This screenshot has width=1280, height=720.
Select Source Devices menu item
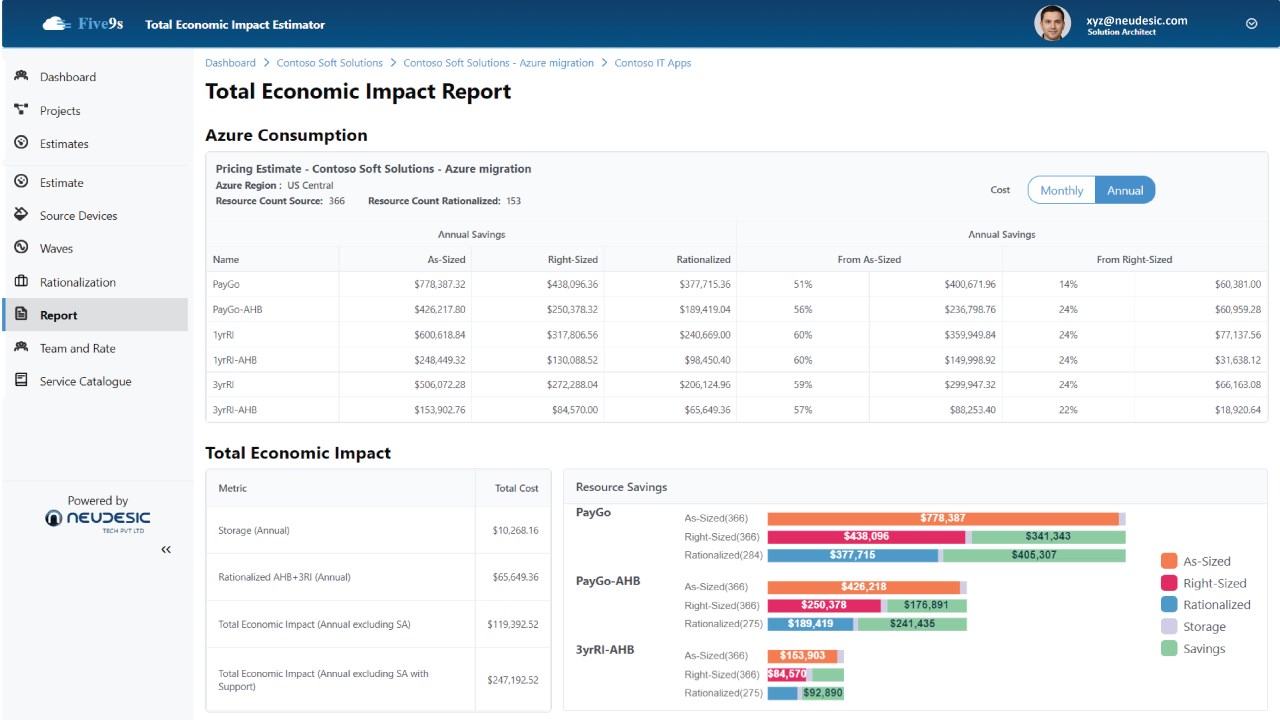click(x=78, y=216)
